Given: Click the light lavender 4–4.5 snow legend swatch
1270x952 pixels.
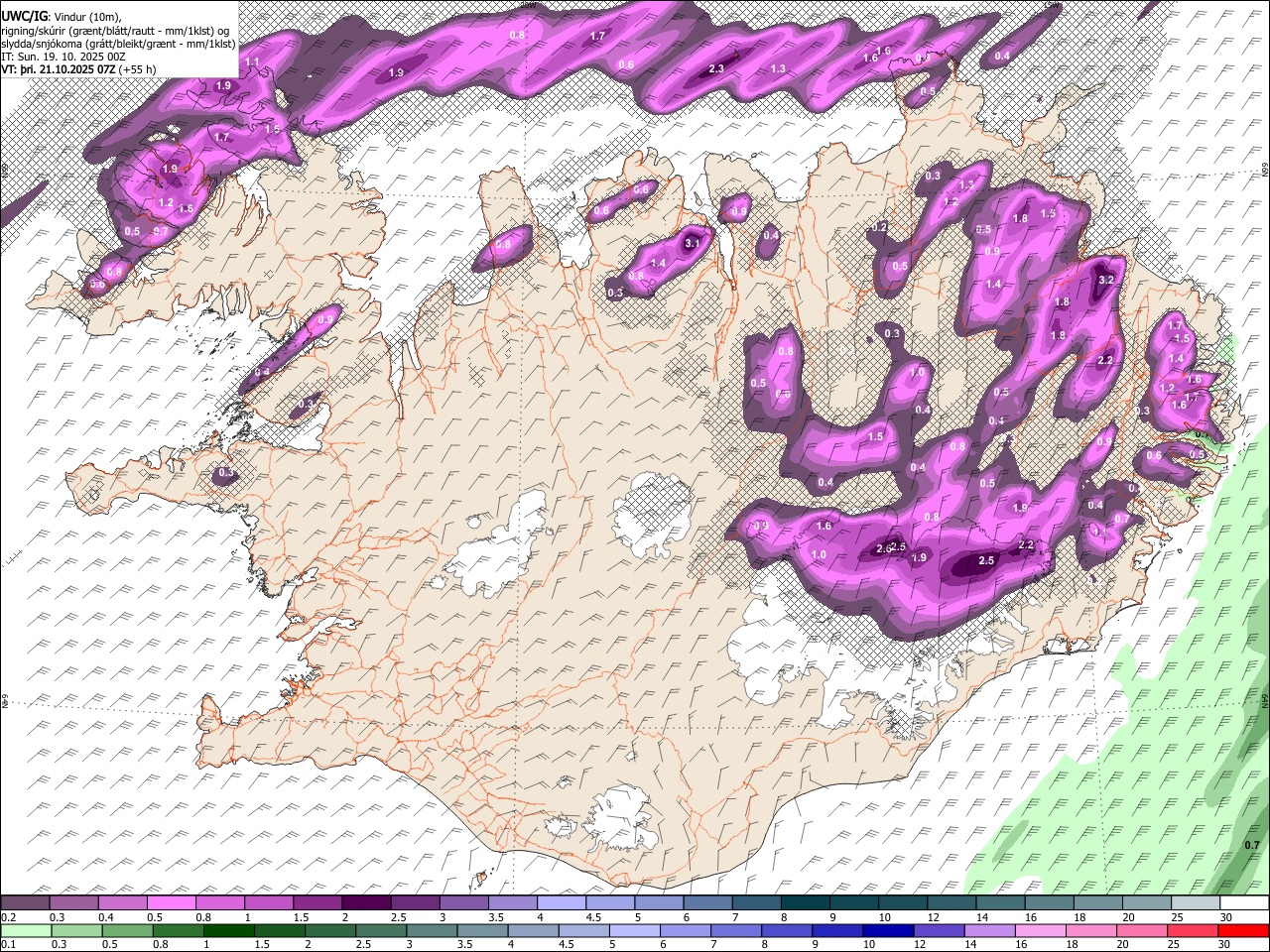Looking at the screenshot, I should [x=561, y=903].
